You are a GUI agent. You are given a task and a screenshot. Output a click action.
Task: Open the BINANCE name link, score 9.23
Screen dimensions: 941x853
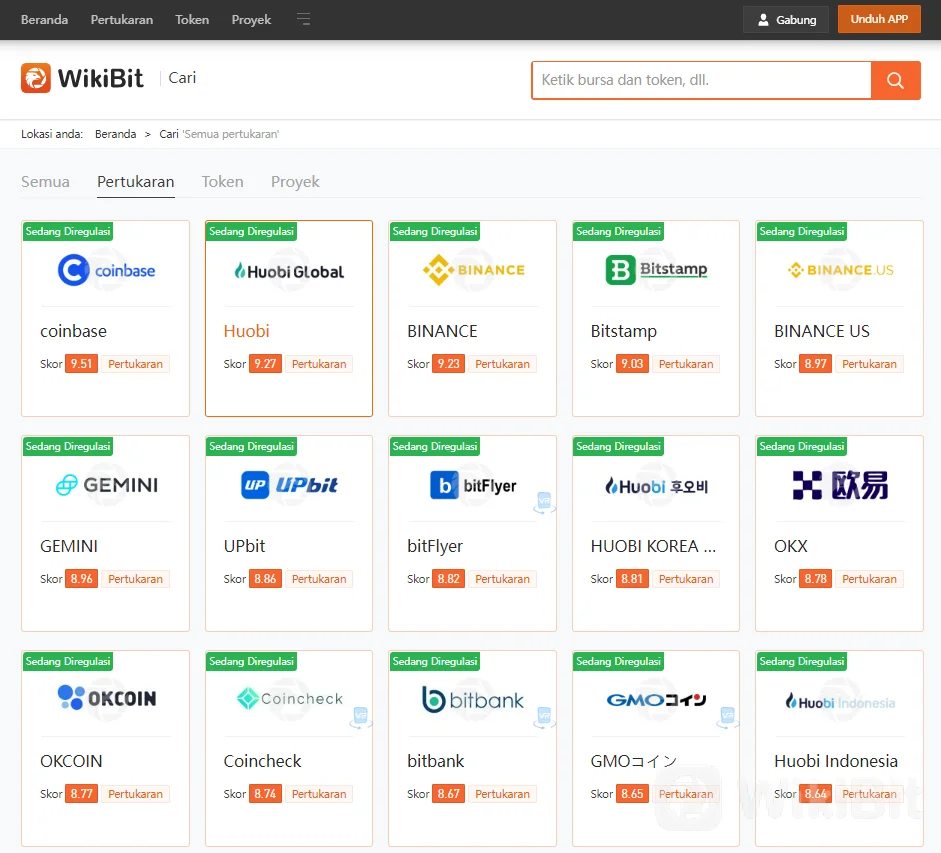tap(442, 331)
